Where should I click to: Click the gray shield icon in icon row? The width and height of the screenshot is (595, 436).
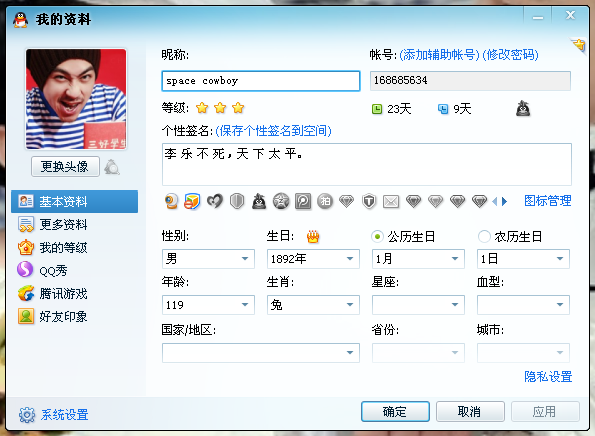point(237,201)
